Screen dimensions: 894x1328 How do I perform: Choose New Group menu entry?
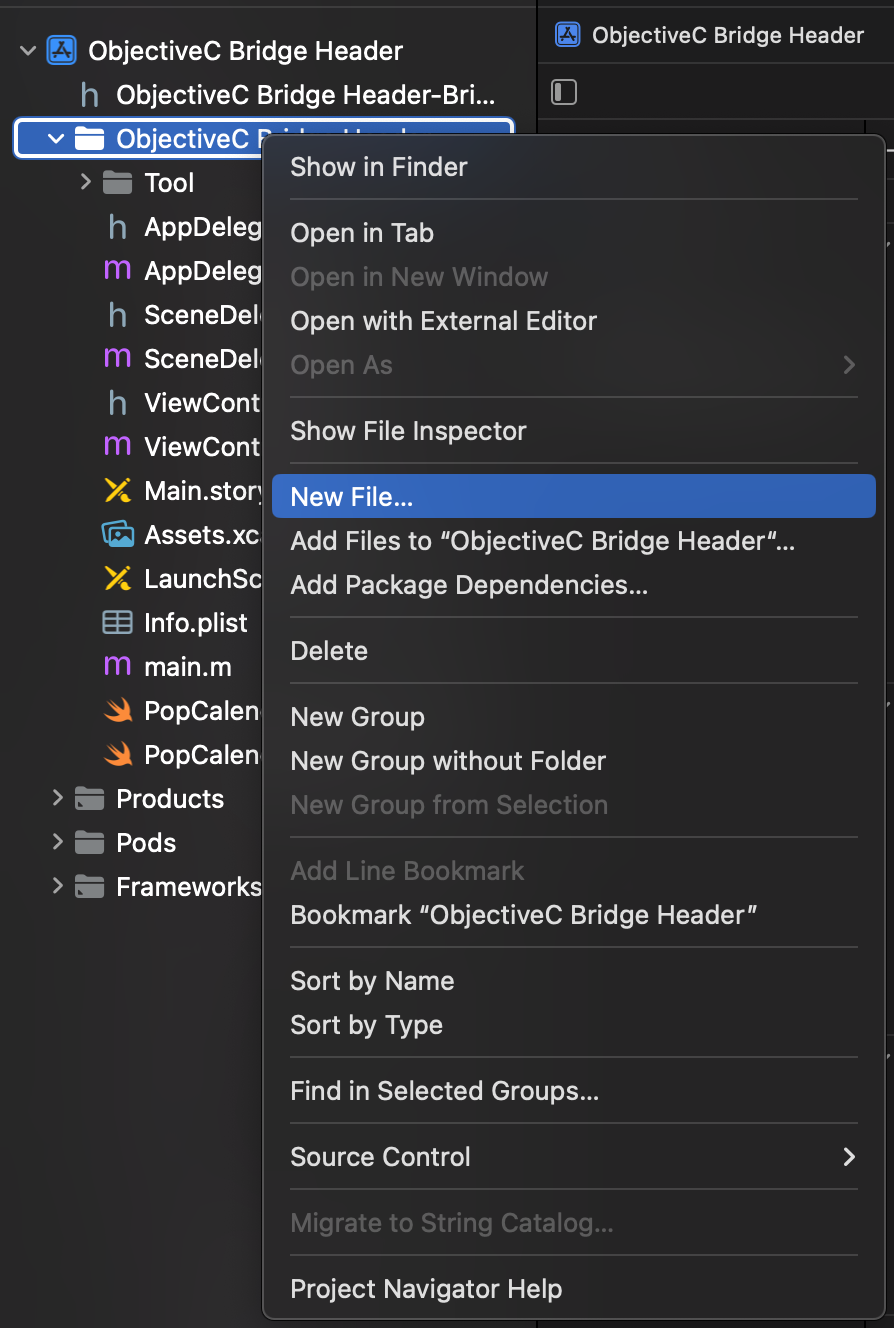click(573, 717)
